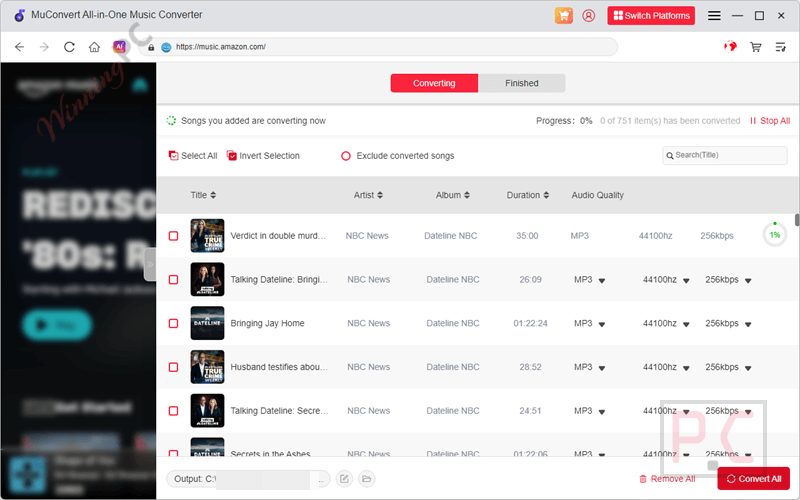Image resolution: width=800 pixels, height=500 pixels.
Task: Click the magnifier icon in search box
Action: [x=670, y=156]
